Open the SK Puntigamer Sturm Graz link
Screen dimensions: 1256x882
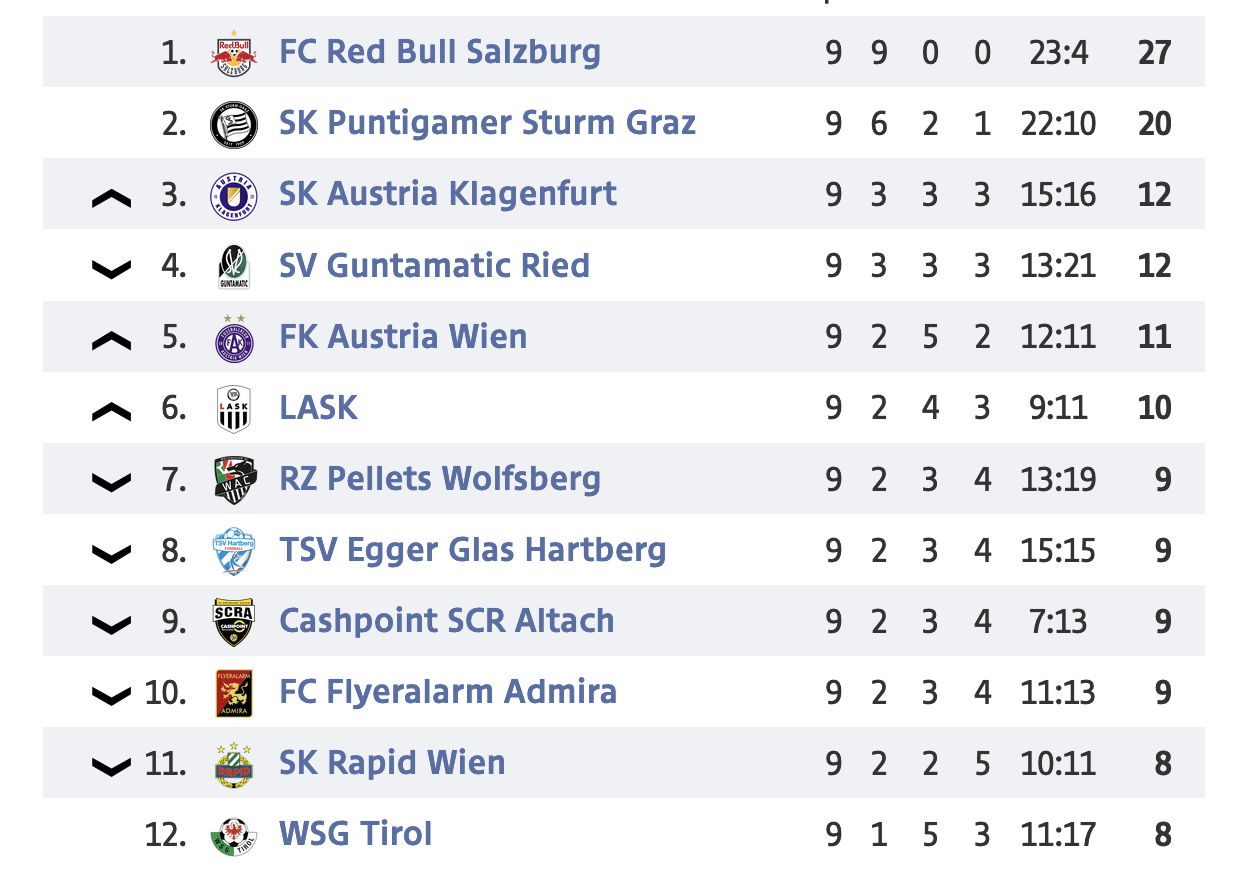point(487,124)
